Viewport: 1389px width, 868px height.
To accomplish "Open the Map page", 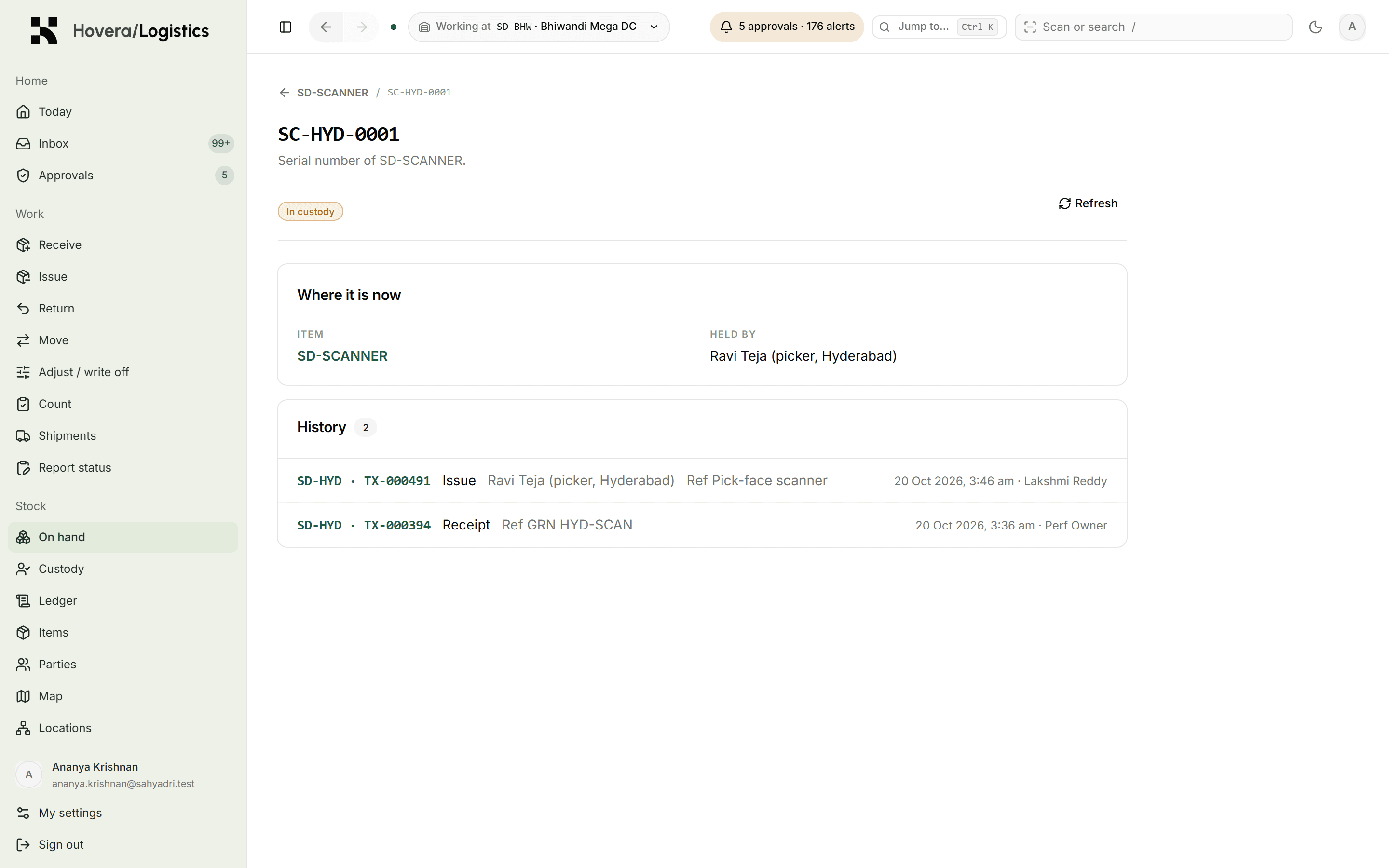I will 123,696.
